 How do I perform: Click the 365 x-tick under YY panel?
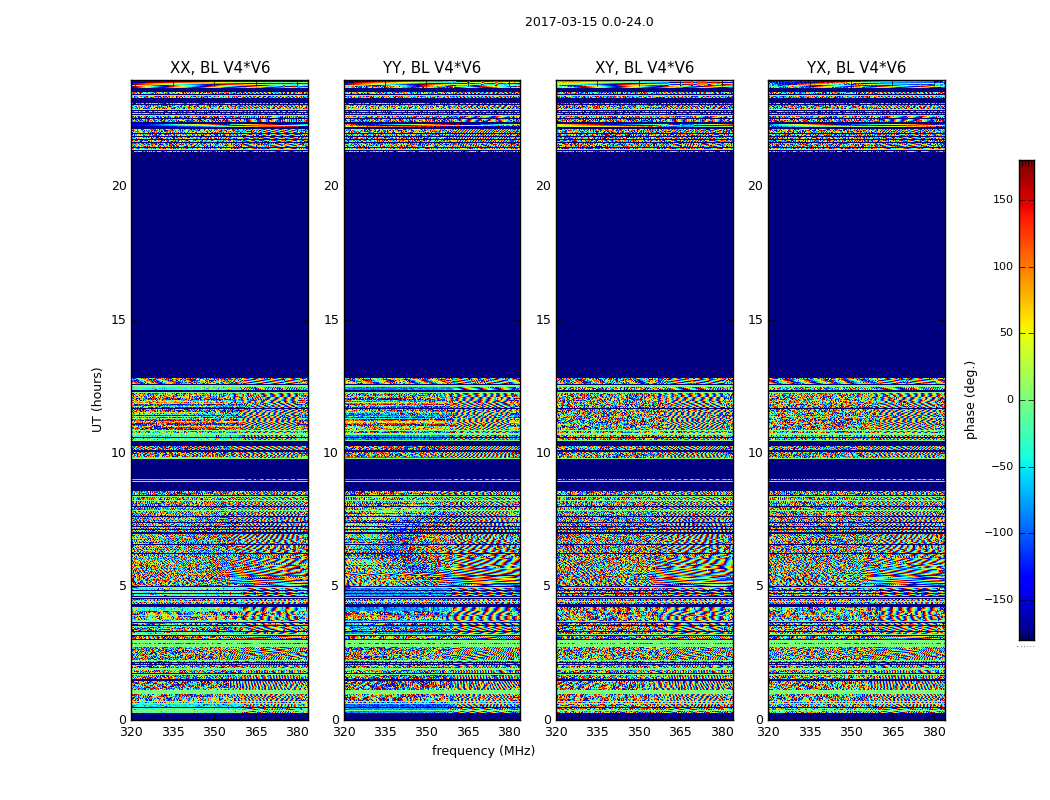pos(468,732)
